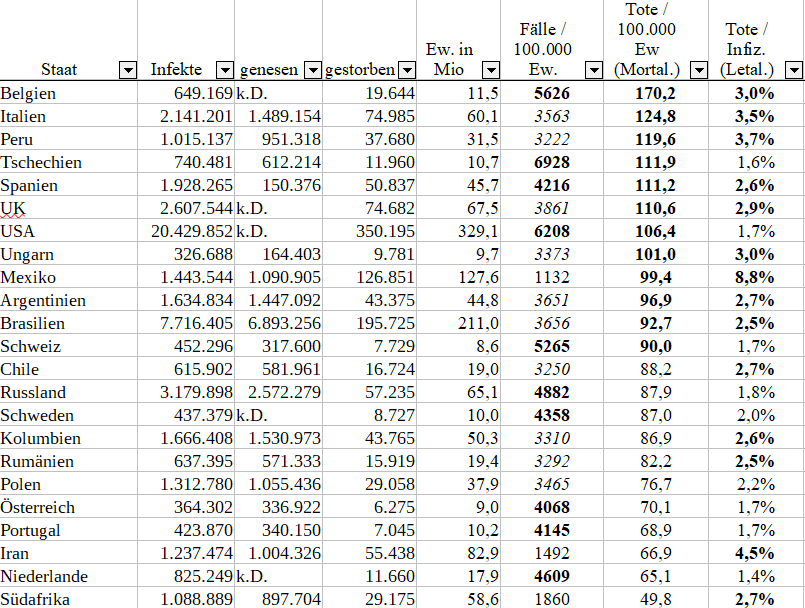Click Belgien's mortality value 170,2
This screenshot has height=608, width=805.
click(x=655, y=93)
